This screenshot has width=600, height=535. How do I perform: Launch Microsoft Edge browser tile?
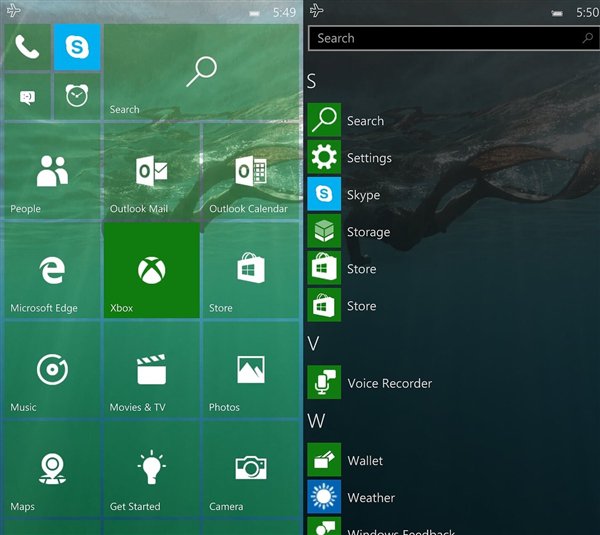(x=52, y=270)
